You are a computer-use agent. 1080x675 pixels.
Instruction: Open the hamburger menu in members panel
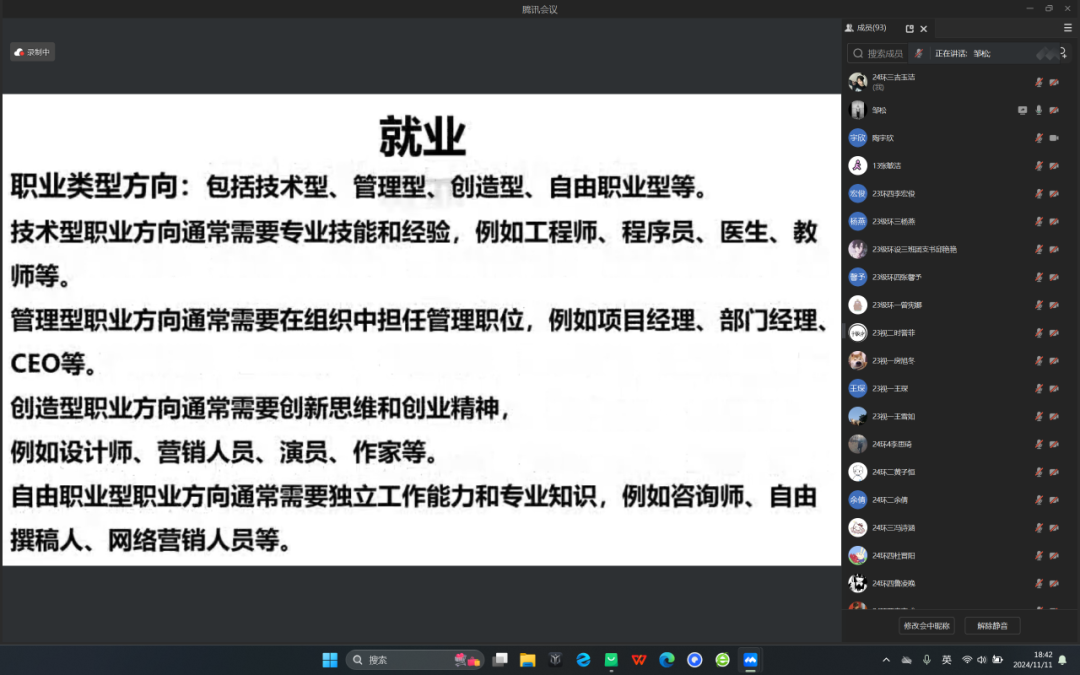(x=1067, y=28)
